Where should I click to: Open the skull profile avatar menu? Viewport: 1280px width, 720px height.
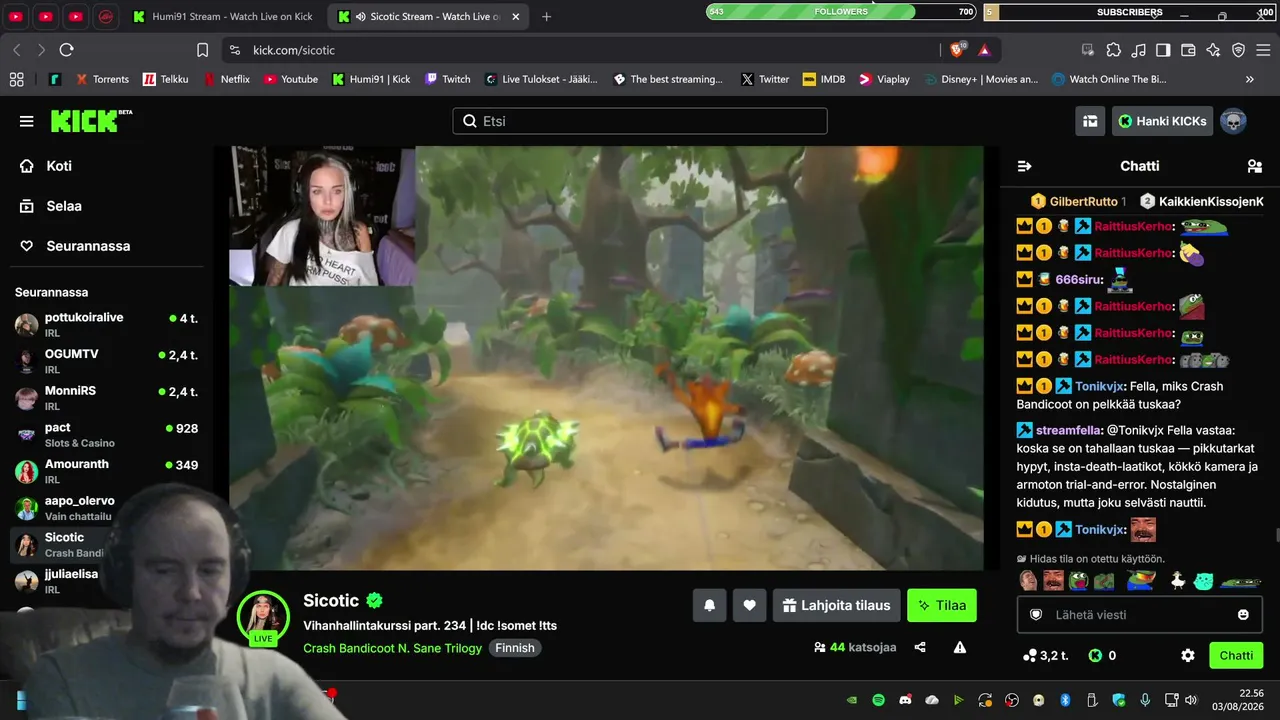click(1233, 121)
